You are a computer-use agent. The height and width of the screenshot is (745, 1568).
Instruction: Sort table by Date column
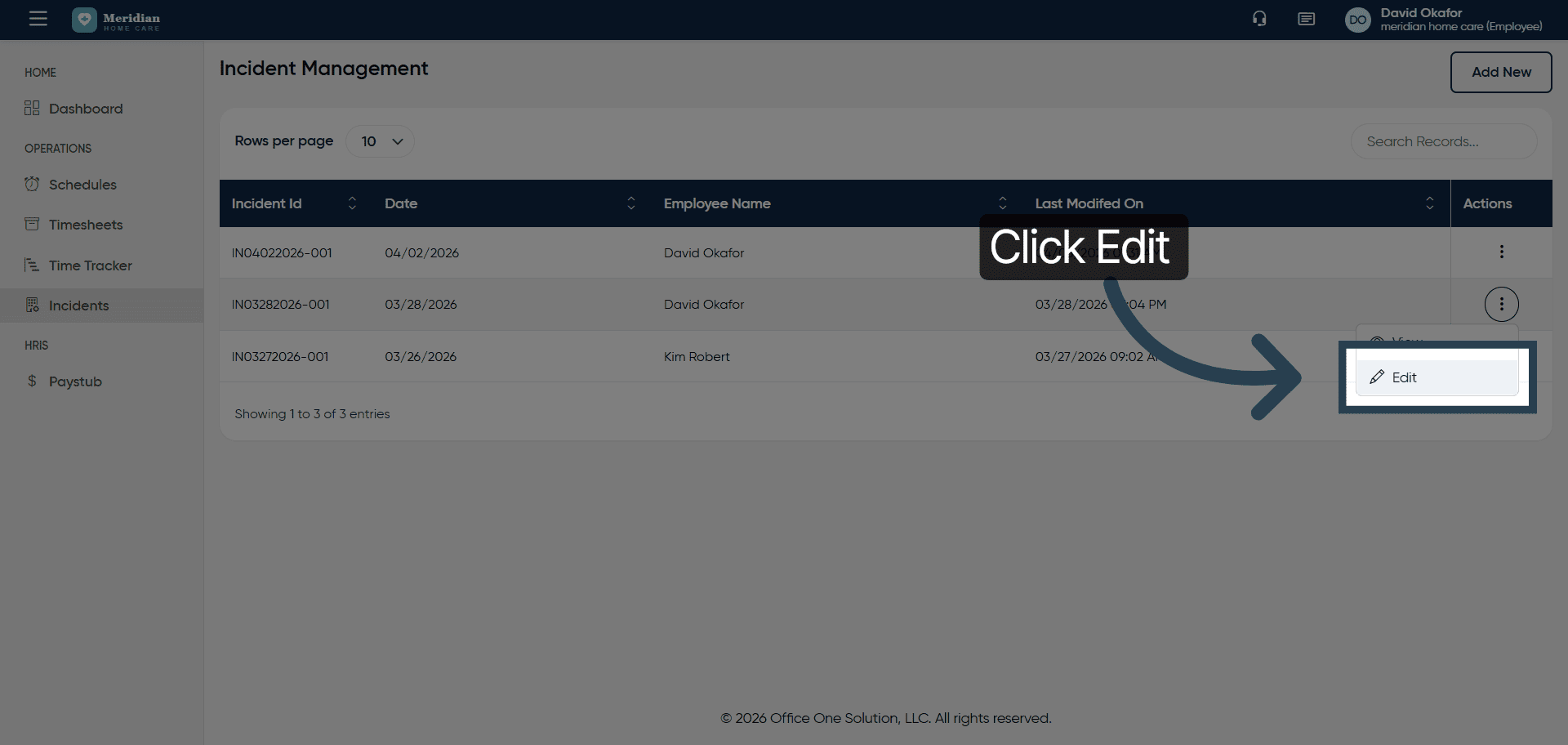(630, 203)
